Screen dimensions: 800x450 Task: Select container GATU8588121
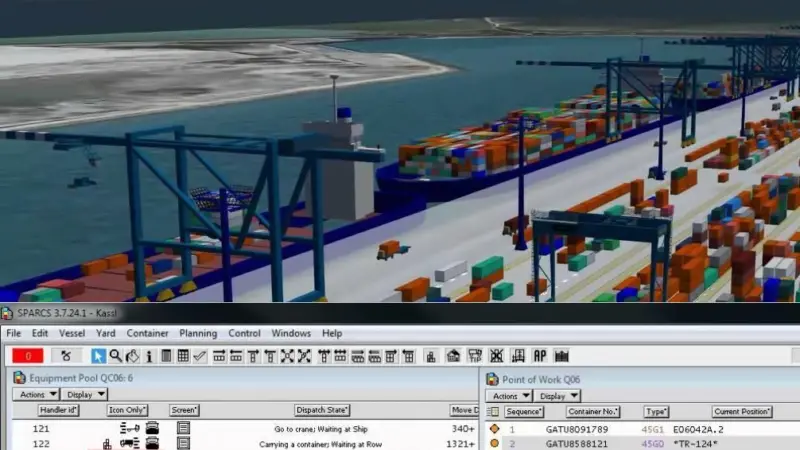tap(577, 444)
